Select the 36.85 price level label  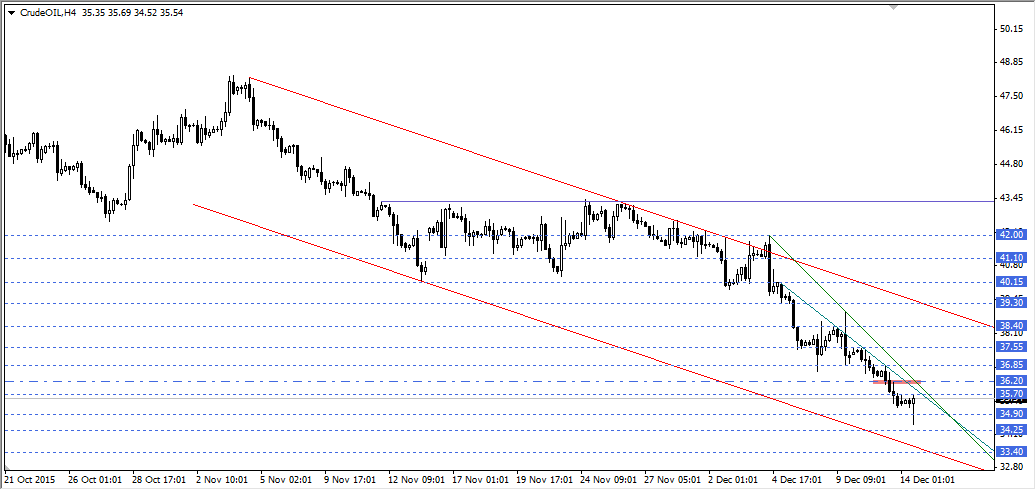click(1011, 365)
